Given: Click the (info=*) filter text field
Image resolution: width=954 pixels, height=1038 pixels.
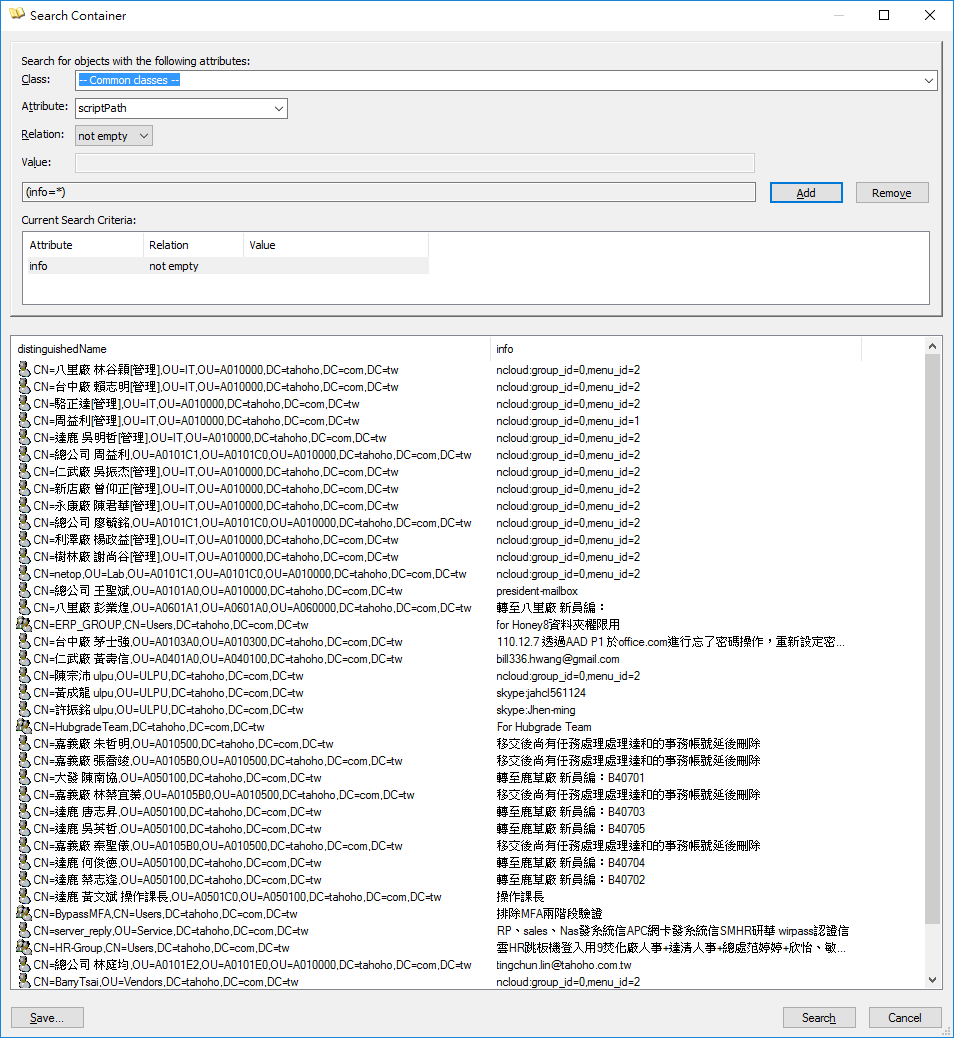Looking at the screenshot, I should click(388, 192).
